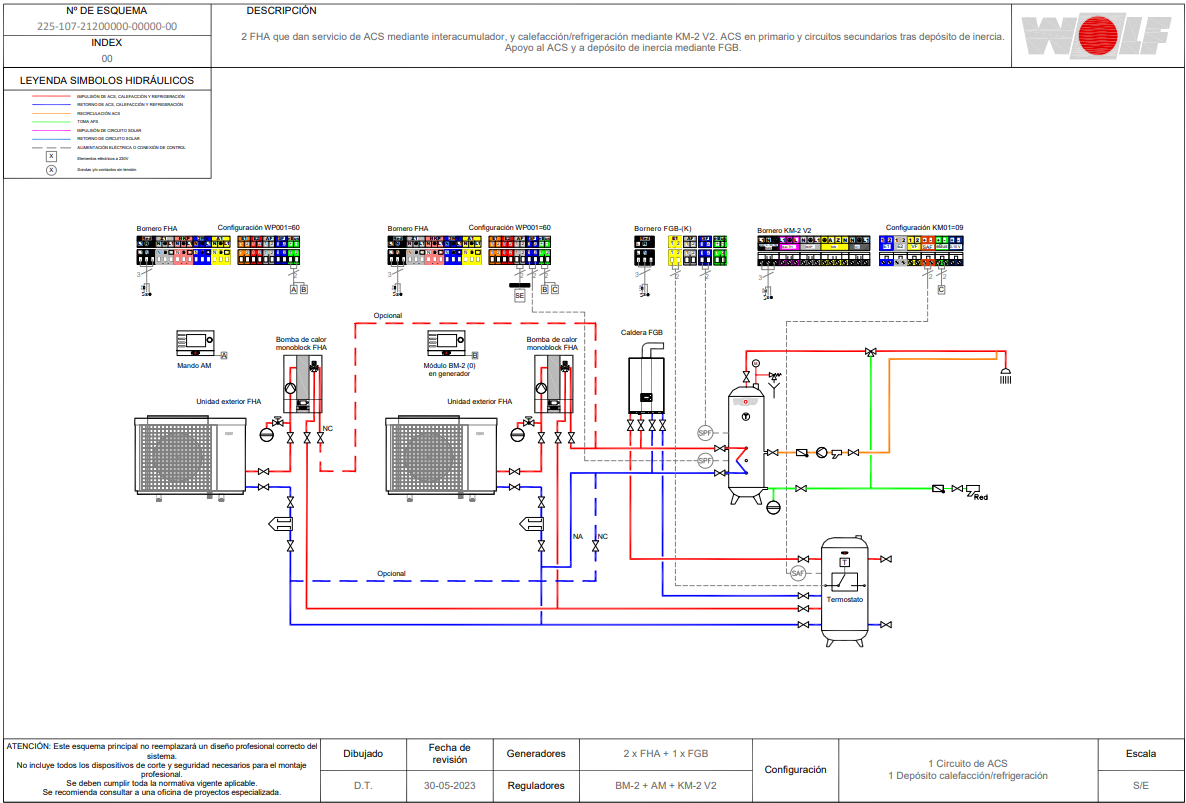Select the boxed X legend symbol
The height and width of the screenshot is (803, 1186).
tap(51, 157)
